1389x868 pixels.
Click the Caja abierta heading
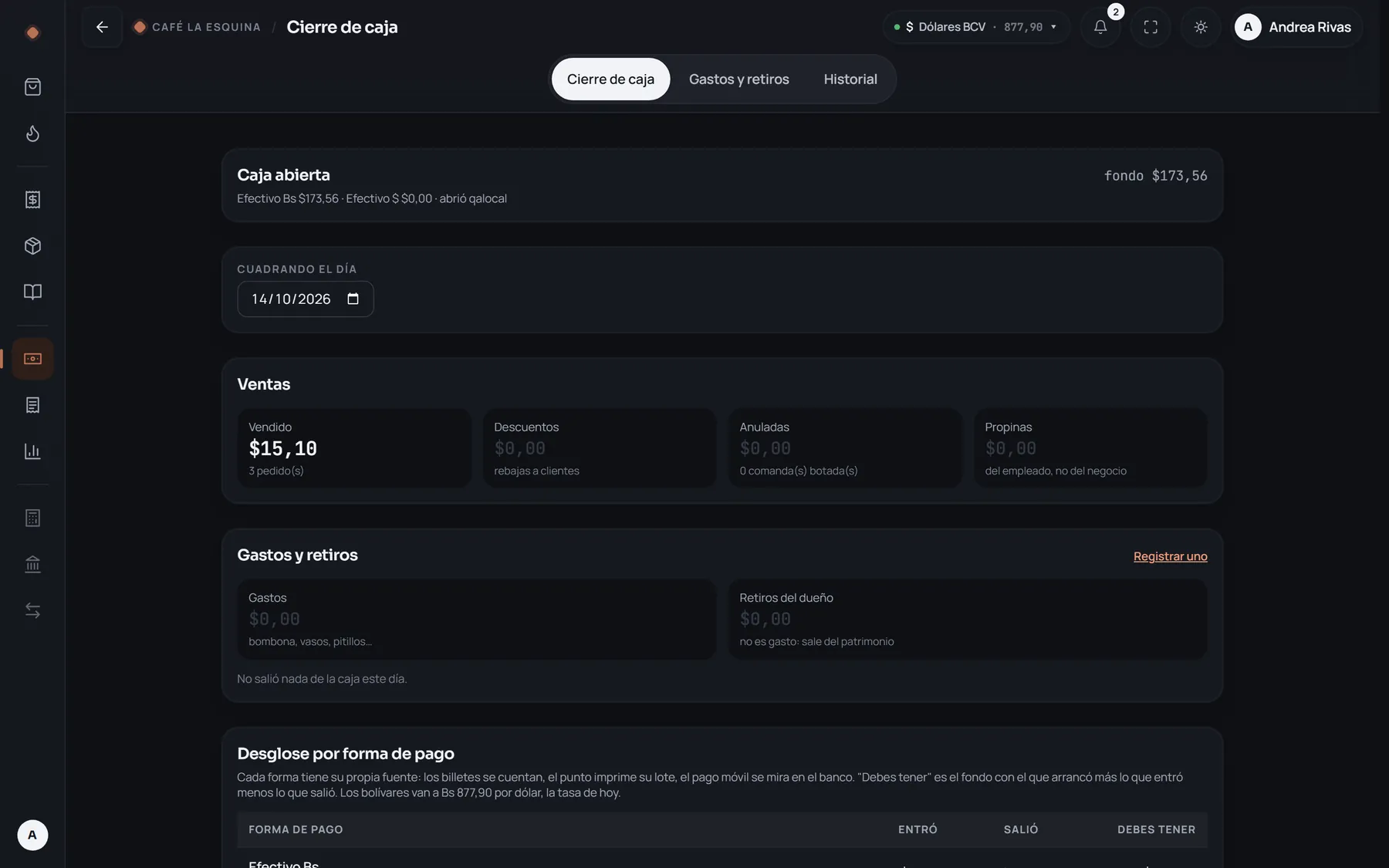point(283,175)
